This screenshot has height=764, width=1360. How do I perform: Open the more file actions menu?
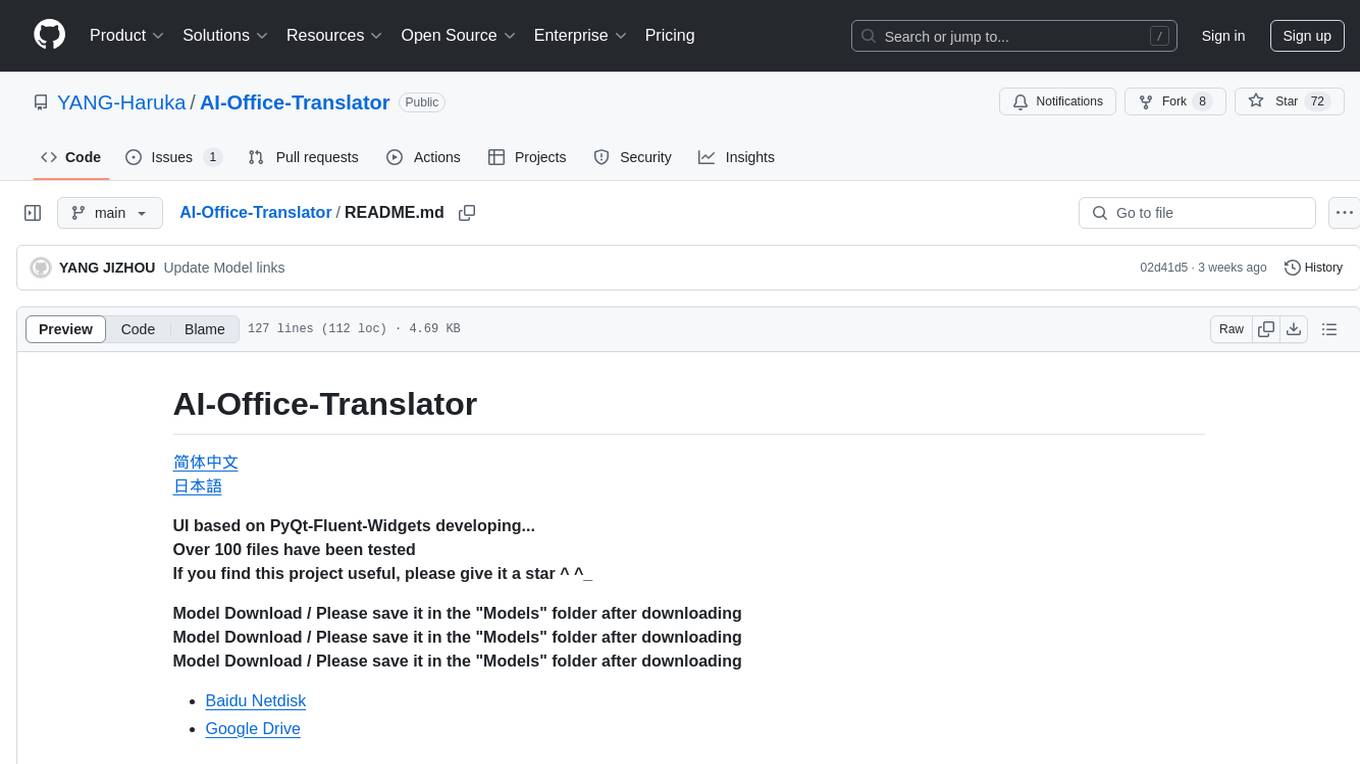click(x=1344, y=213)
